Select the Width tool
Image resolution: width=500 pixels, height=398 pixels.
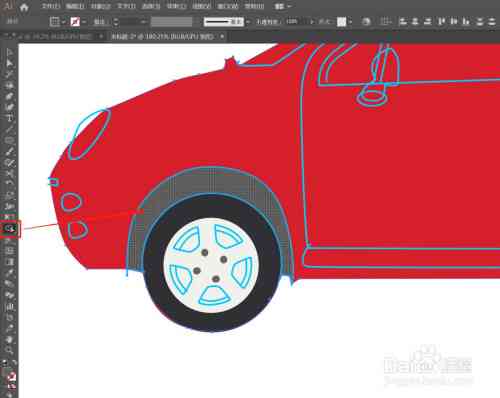[9, 206]
